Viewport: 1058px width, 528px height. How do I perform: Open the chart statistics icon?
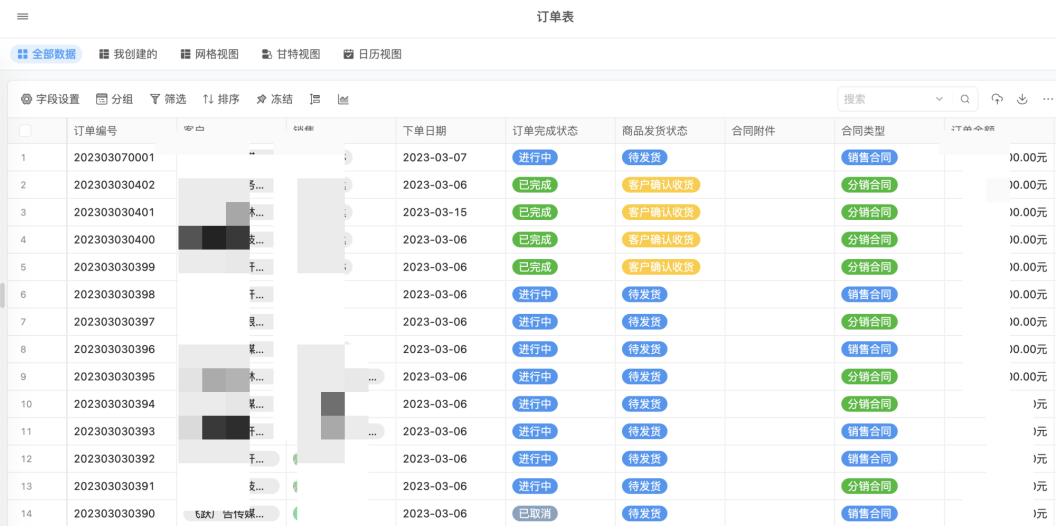tap(343, 99)
